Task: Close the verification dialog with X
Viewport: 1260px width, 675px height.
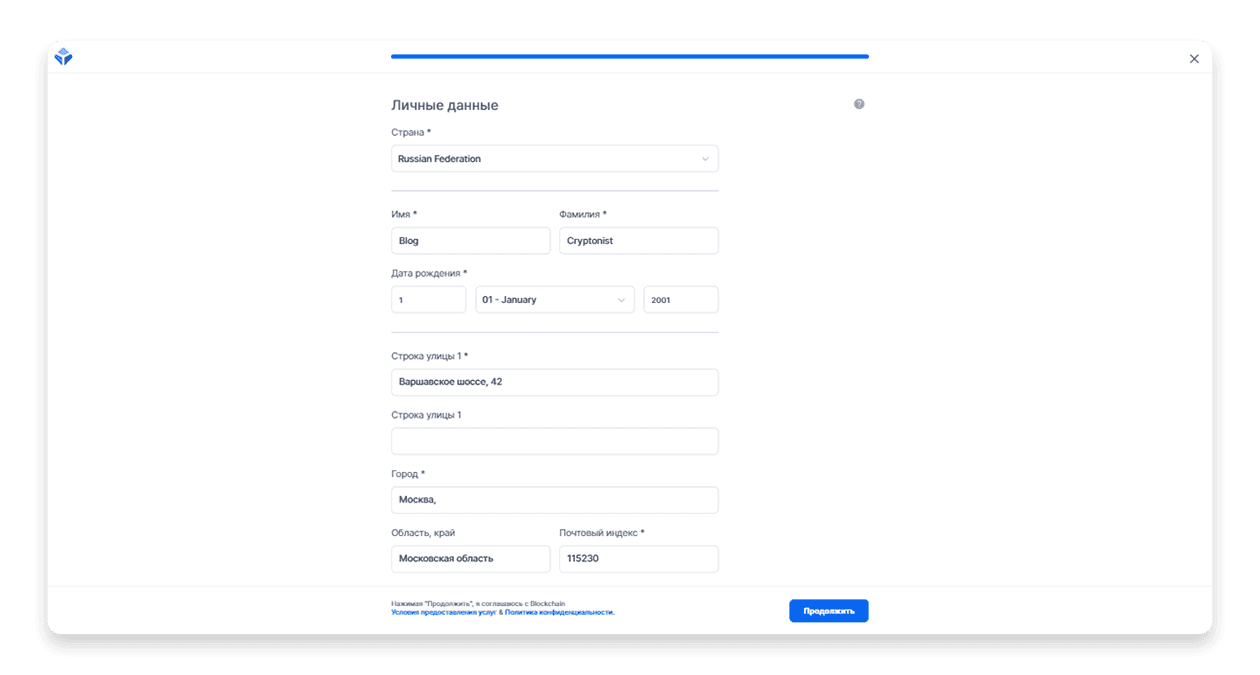Action: click(x=1194, y=59)
